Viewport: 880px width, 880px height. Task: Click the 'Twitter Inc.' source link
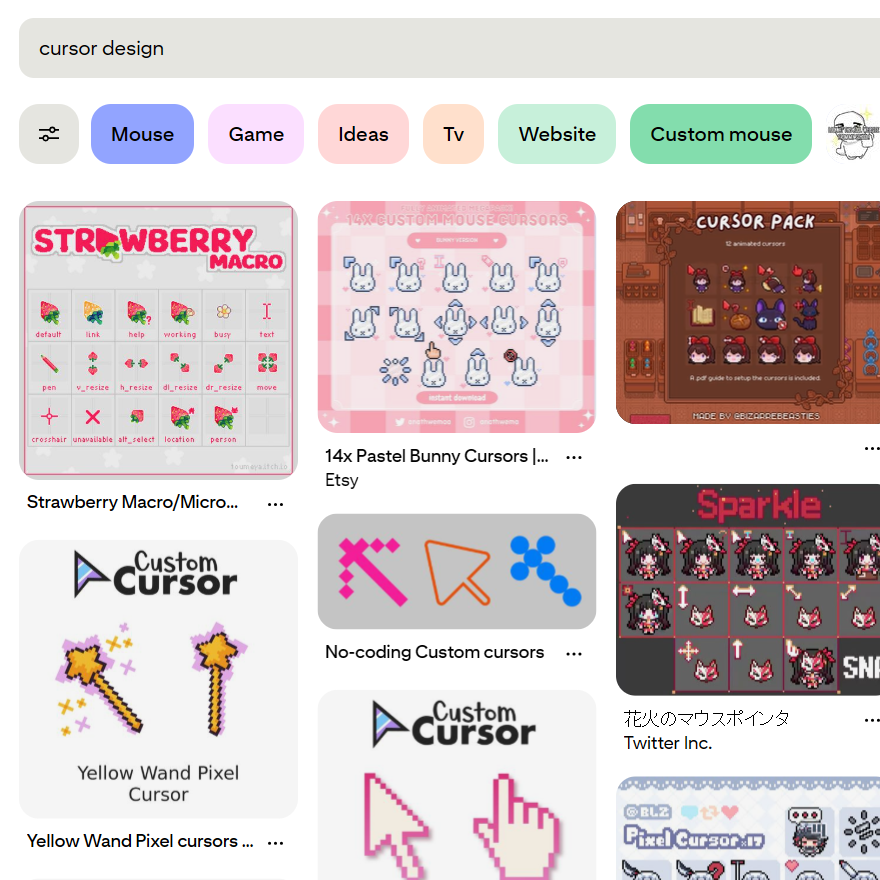tap(668, 743)
